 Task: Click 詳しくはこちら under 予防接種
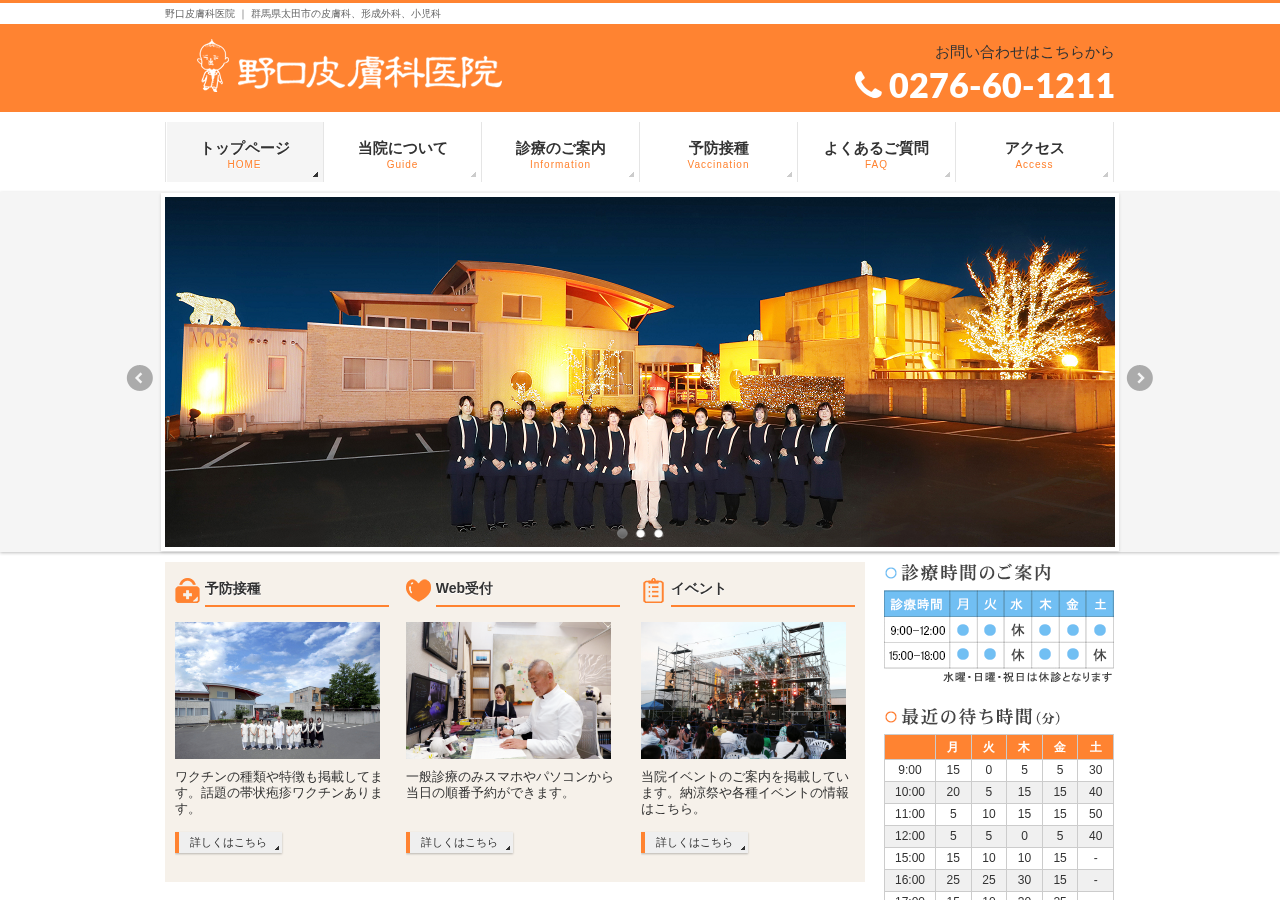[228, 843]
